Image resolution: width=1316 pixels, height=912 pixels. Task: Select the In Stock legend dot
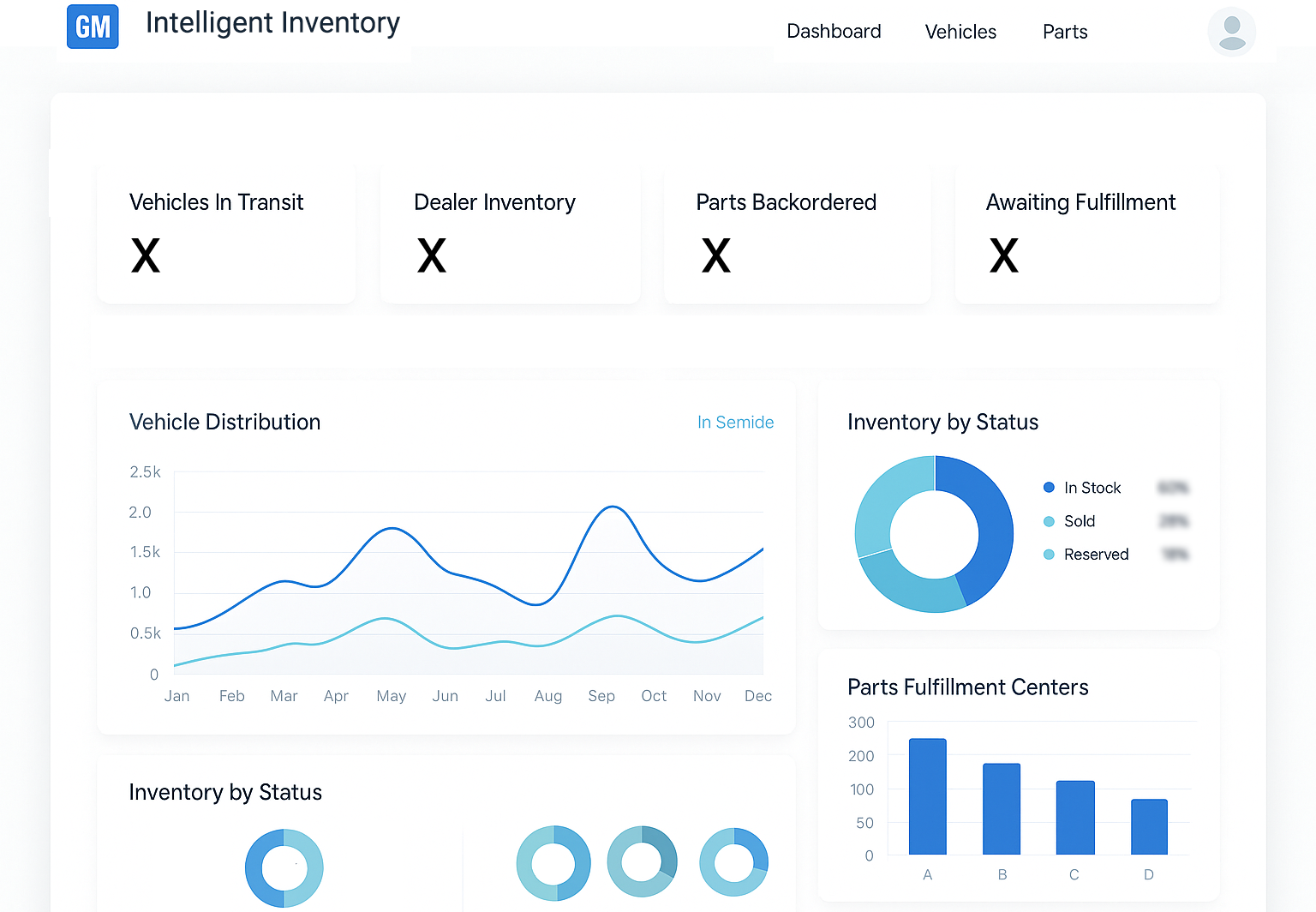click(1049, 488)
